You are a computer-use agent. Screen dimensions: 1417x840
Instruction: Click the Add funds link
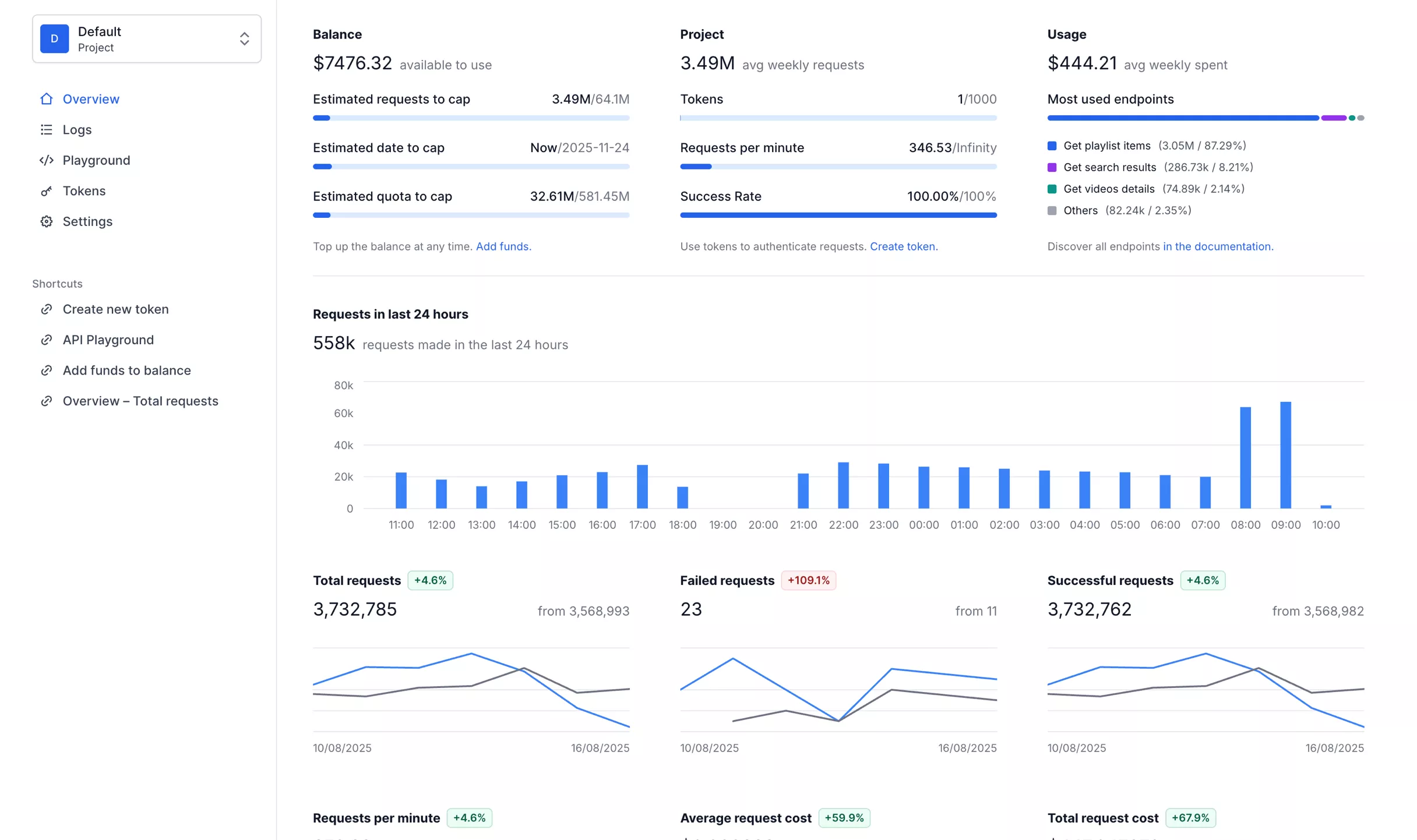(x=503, y=246)
